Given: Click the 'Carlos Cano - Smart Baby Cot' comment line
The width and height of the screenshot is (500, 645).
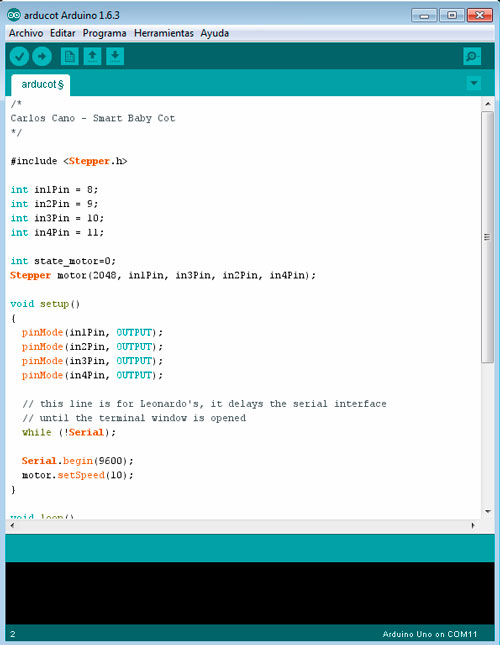Looking at the screenshot, I should [93, 118].
